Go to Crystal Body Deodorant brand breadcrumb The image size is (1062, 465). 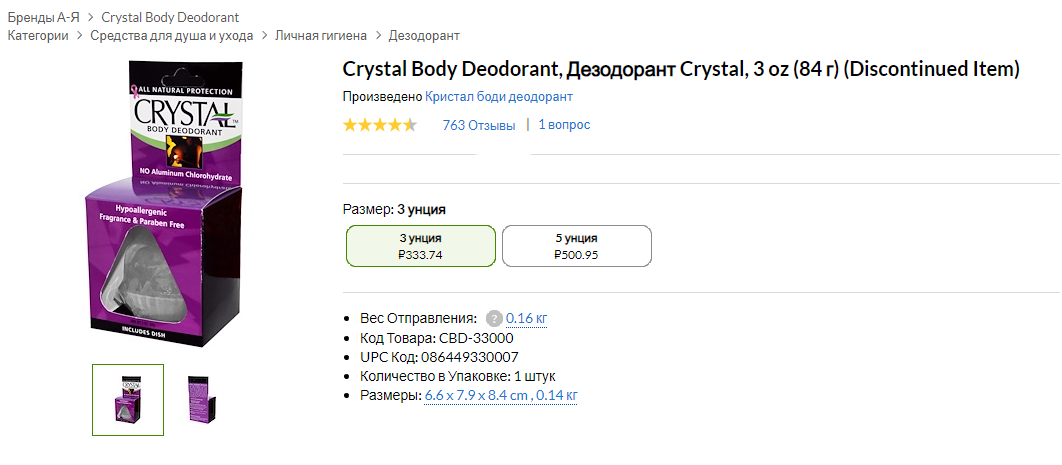[170, 18]
